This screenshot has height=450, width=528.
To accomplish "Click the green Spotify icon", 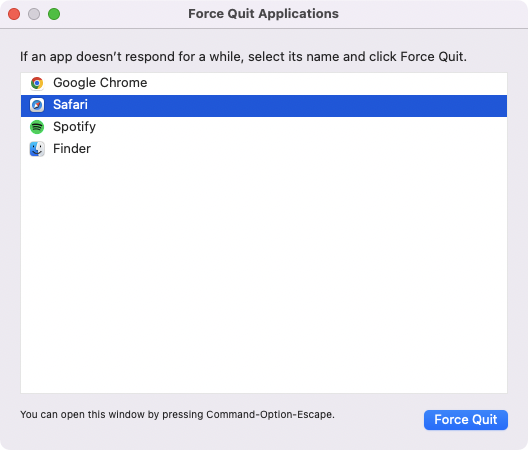I will pos(37,127).
